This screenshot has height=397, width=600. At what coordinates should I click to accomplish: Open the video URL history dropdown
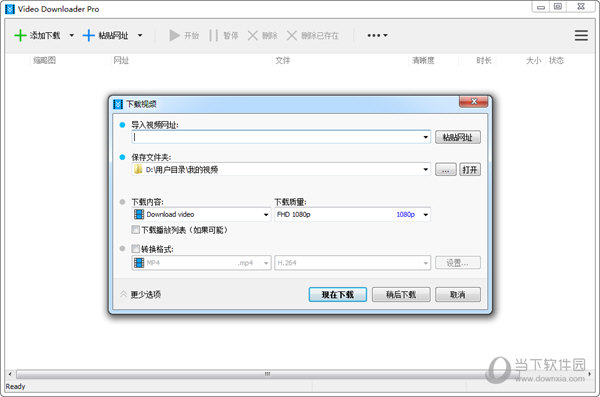[426, 137]
